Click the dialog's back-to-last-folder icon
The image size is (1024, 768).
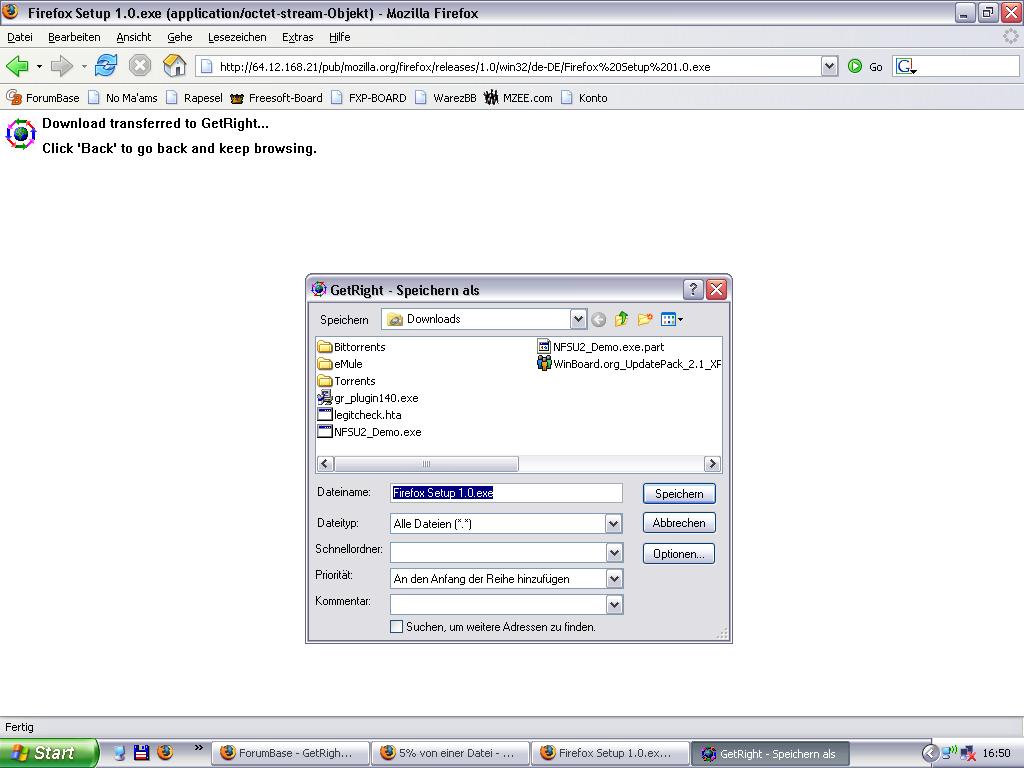point(598,319)
